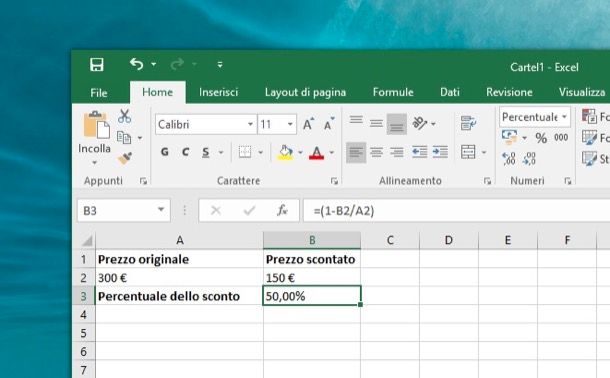
Task: Toggle underline with the S button
Action: click(205, 152)
